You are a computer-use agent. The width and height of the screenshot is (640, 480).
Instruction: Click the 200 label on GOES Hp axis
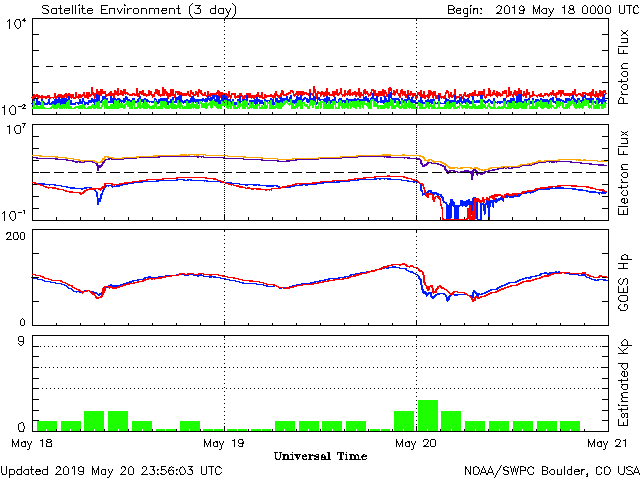point(16,236)
